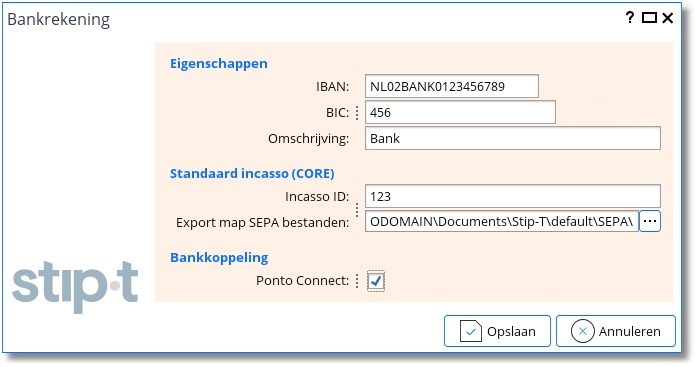Click the dotted handle beside Incasso ID
696x367 pixels.
click(x=357, y=209)
